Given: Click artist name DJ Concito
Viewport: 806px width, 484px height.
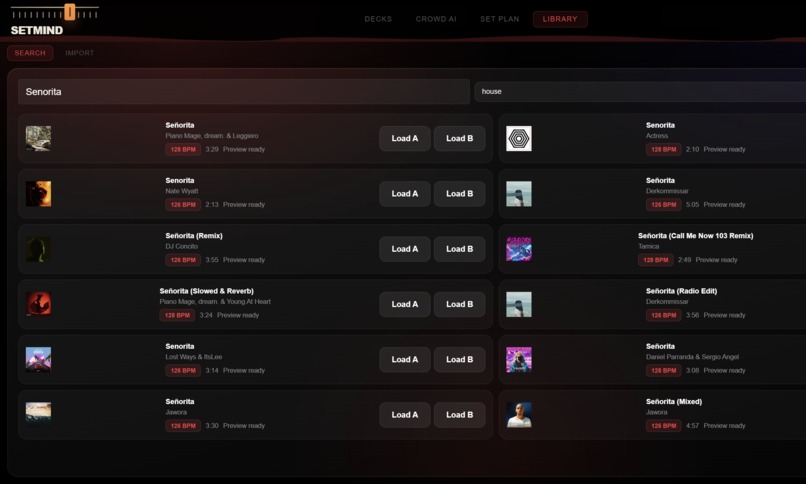Looking at the screenshot, I should pos(181,247).
